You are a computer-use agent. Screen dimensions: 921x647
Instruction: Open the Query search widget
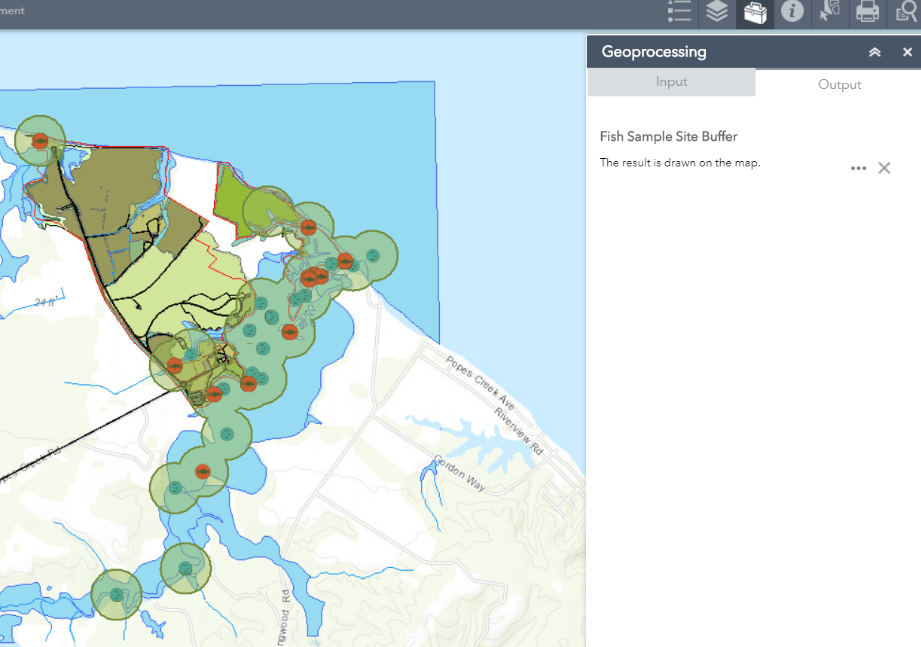905,12
